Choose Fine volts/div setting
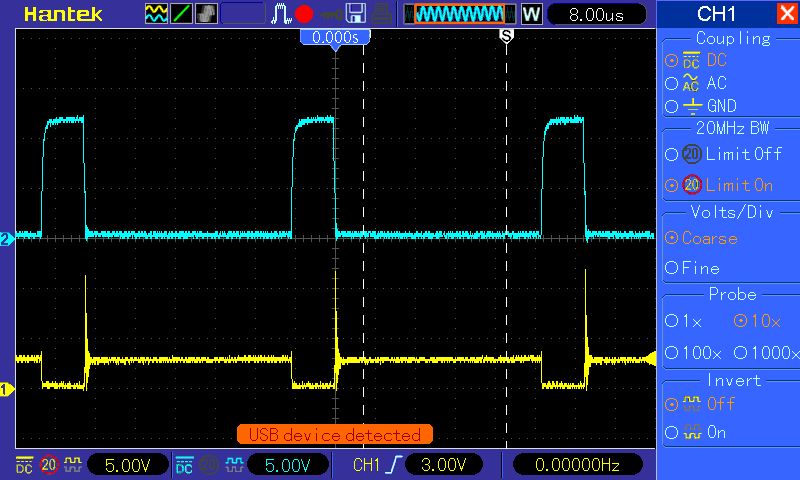 coord(671,268)
